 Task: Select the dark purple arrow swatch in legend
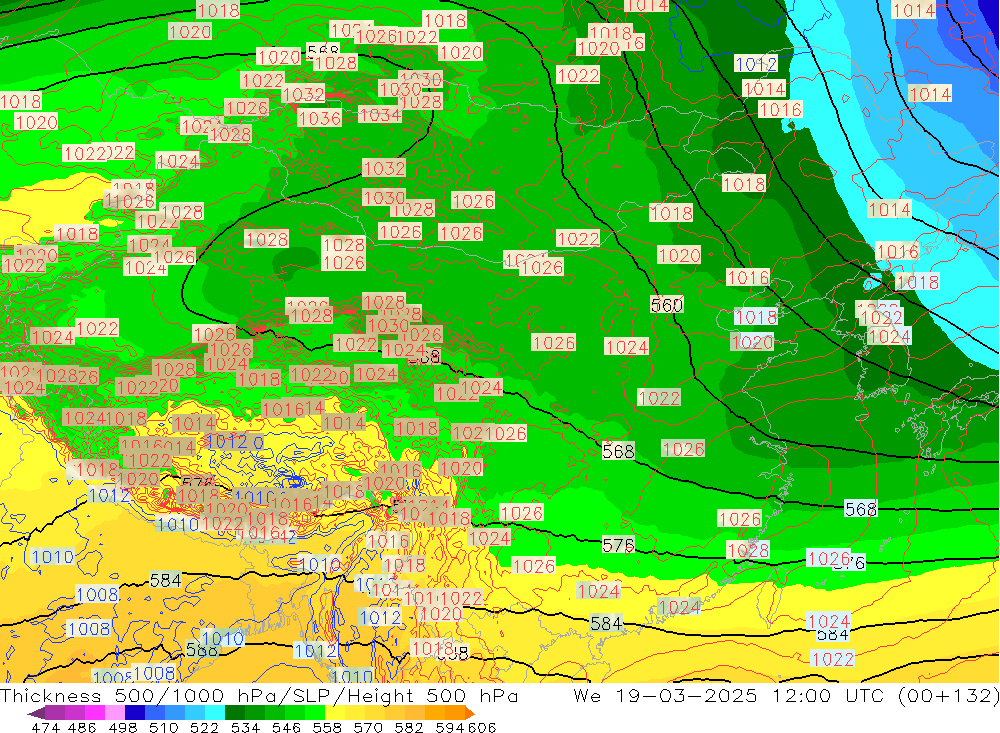tap(36, 713)
